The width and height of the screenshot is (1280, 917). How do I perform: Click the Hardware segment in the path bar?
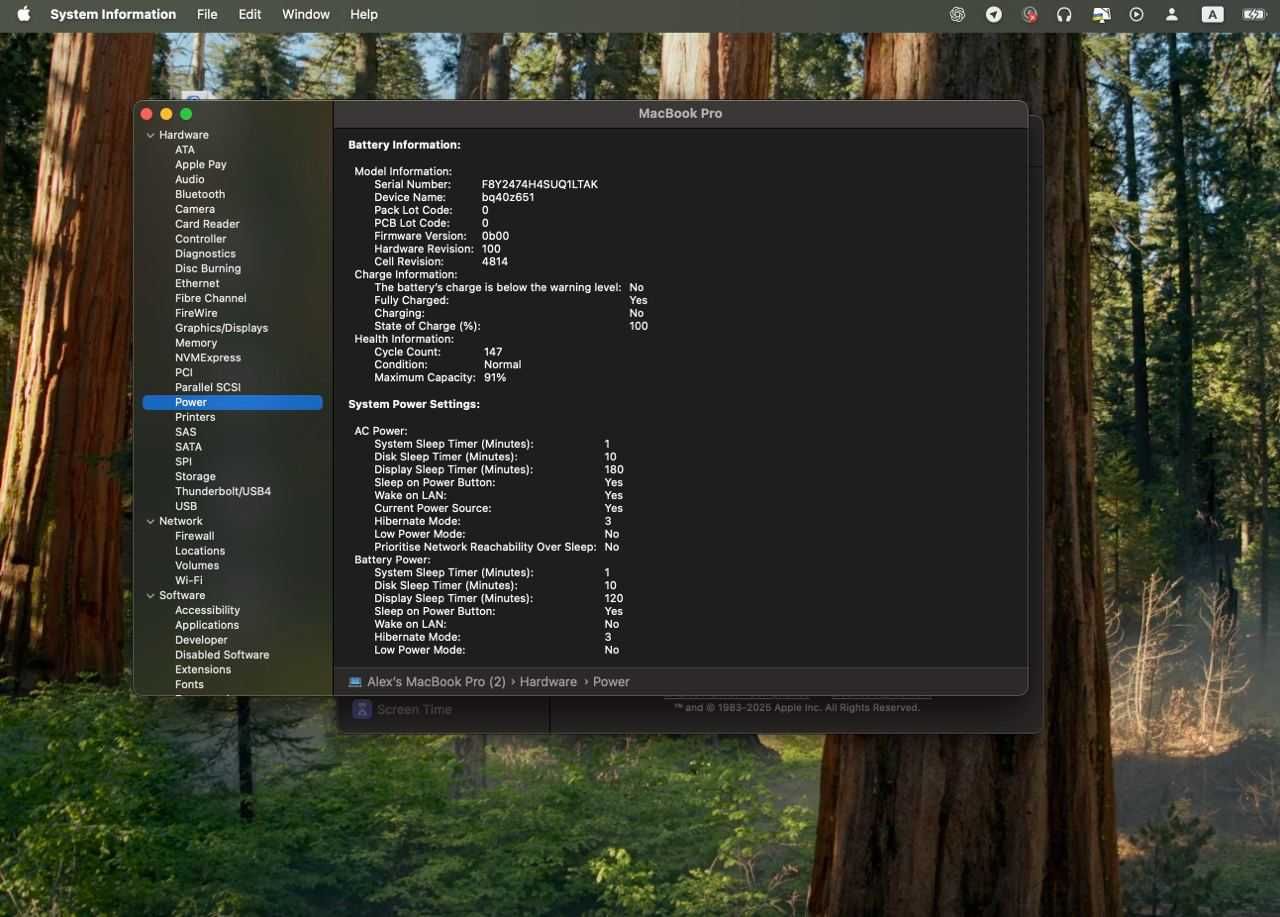tap(548, 682)
